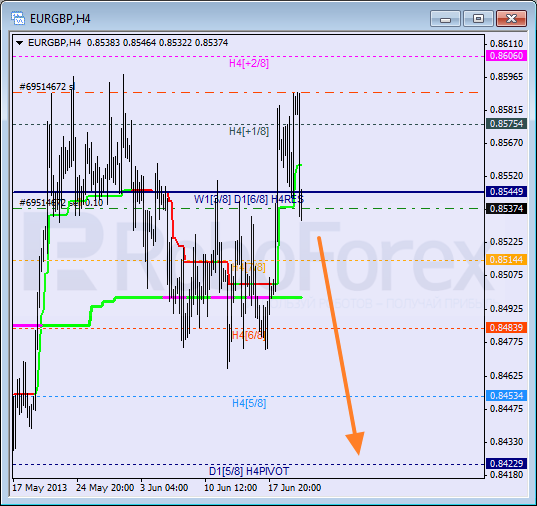Expand the chart dropdown triangle beside EURGBP,H4

(x=20, y=43)
